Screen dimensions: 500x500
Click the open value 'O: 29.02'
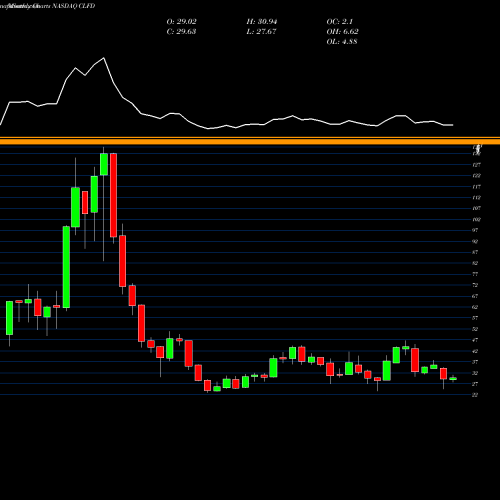[x=181, y=22]
